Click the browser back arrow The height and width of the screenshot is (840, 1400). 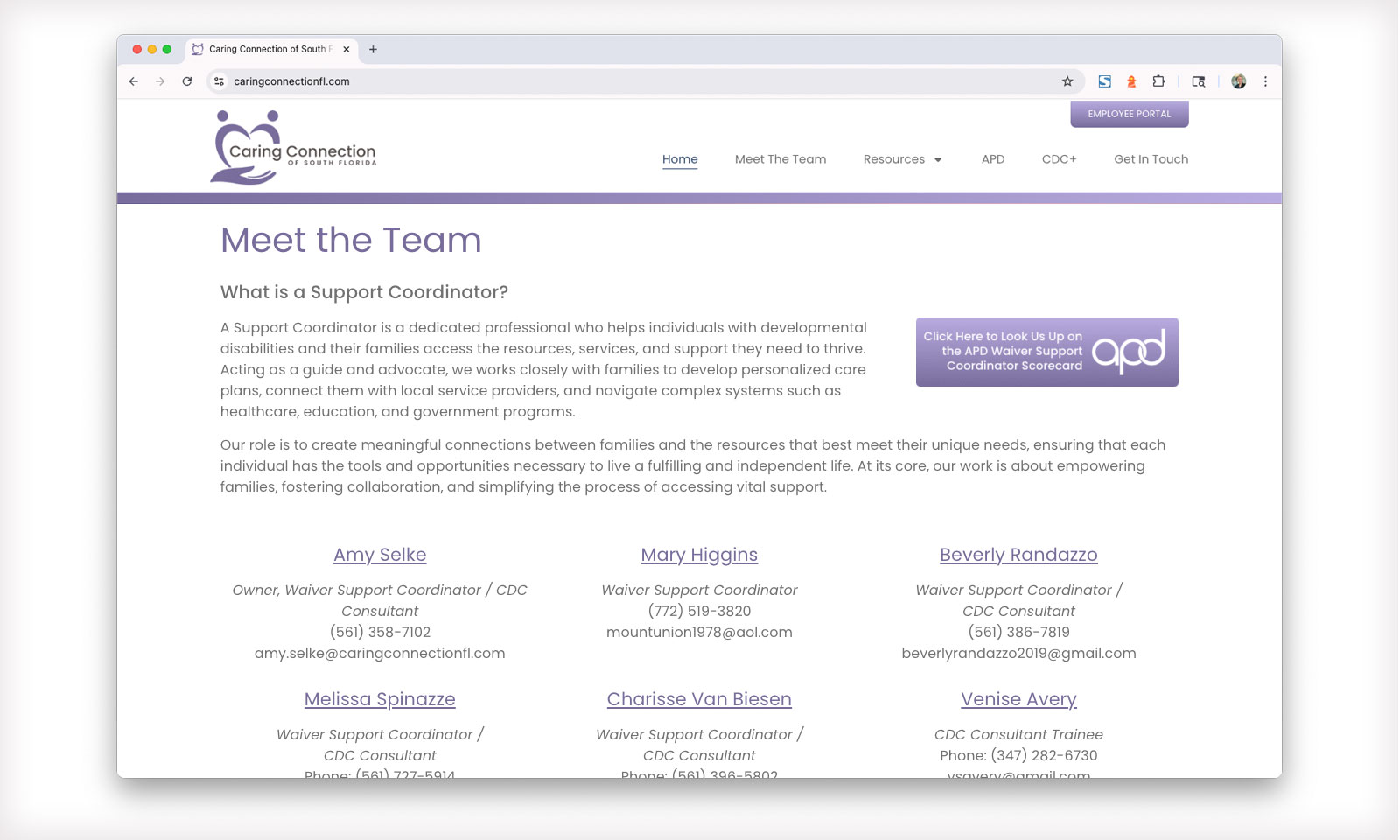(x=134, y=81)
